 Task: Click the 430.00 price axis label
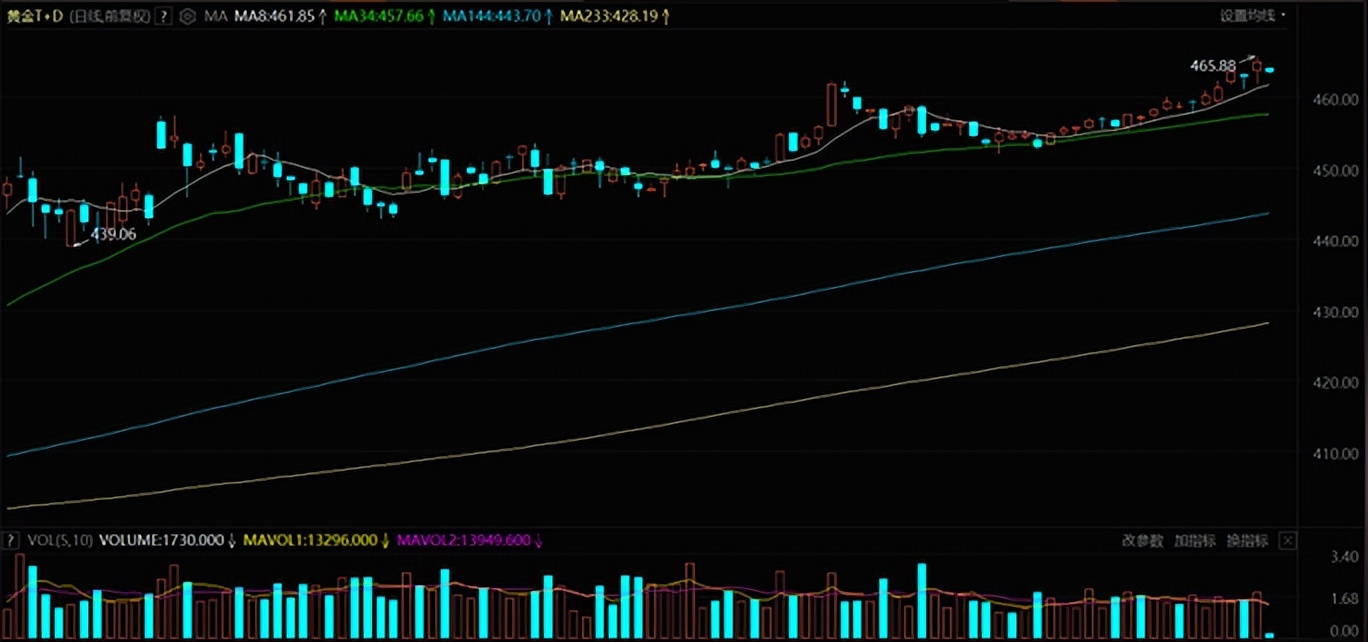click(x=1338, y=312)
